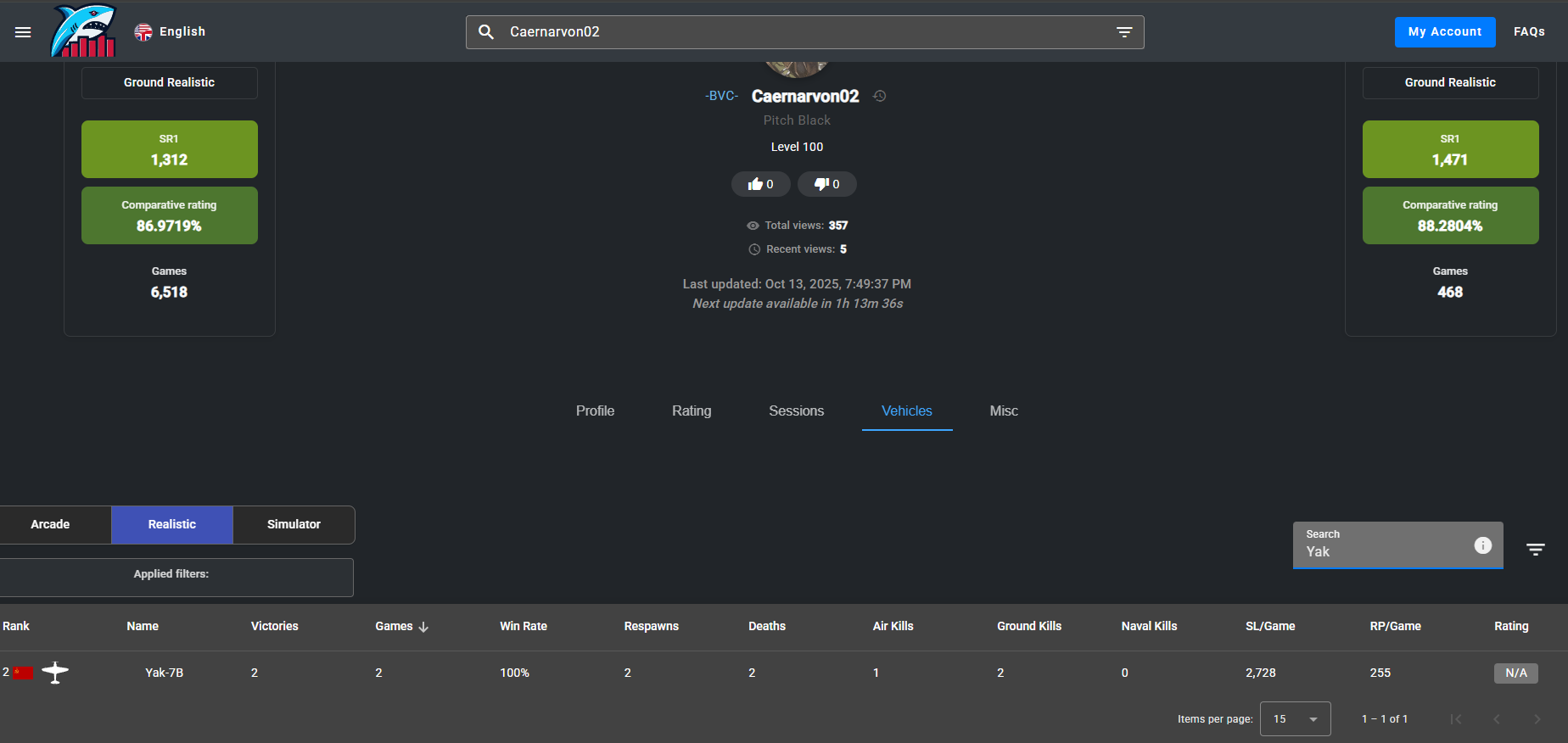
Task: Click the thumbs up like button
Action: tap(760, 184)
